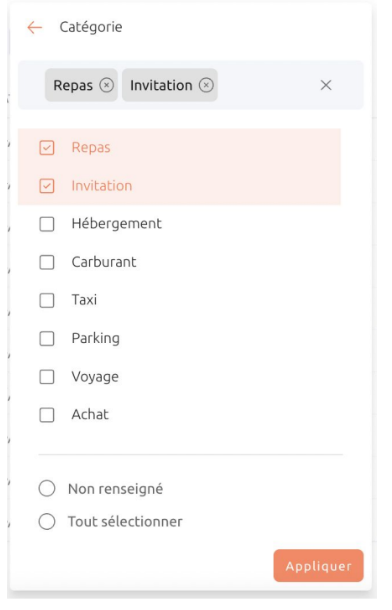392x610 pixels.
Task: Uncheck the Repas checkbox
Action: [x=47, y=148]
